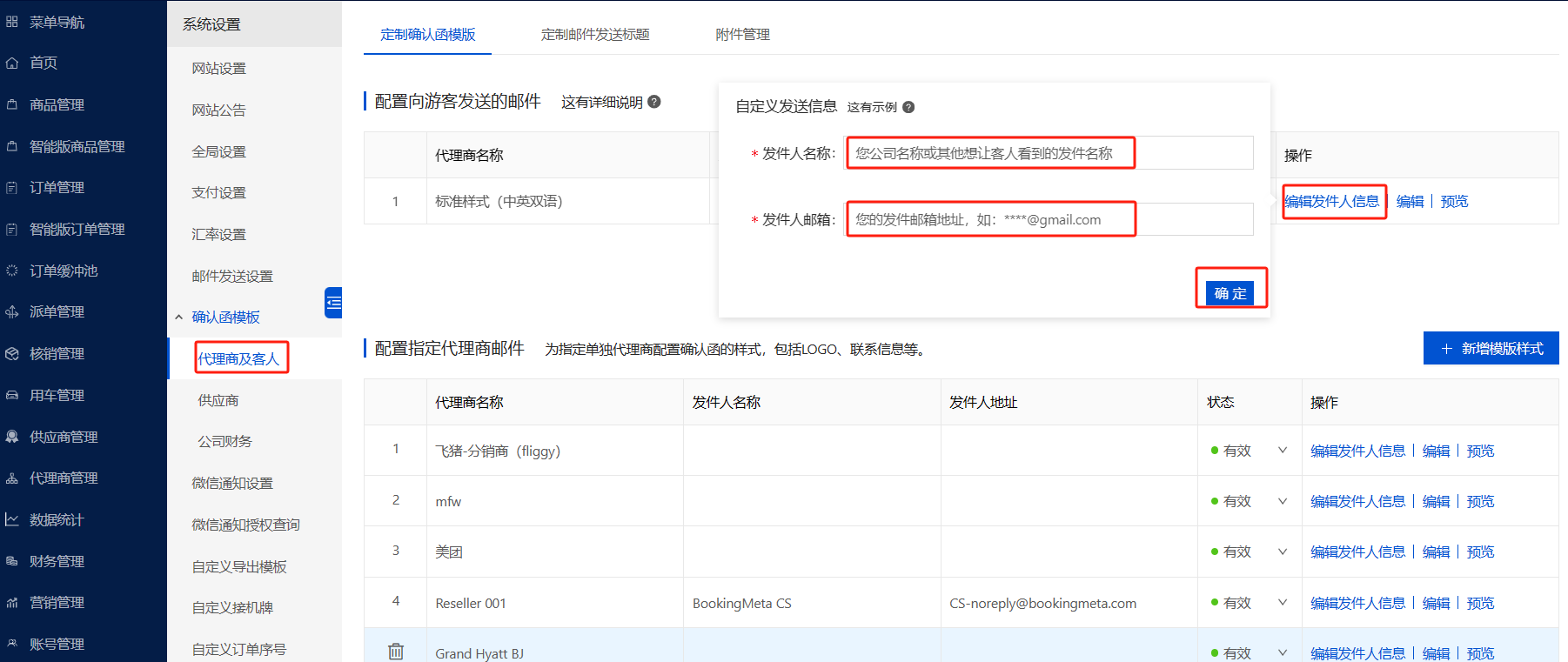This screenshot has width=1568, height=662.
Task: Click the 用车管理 car icon
Action: click(12, 395)
